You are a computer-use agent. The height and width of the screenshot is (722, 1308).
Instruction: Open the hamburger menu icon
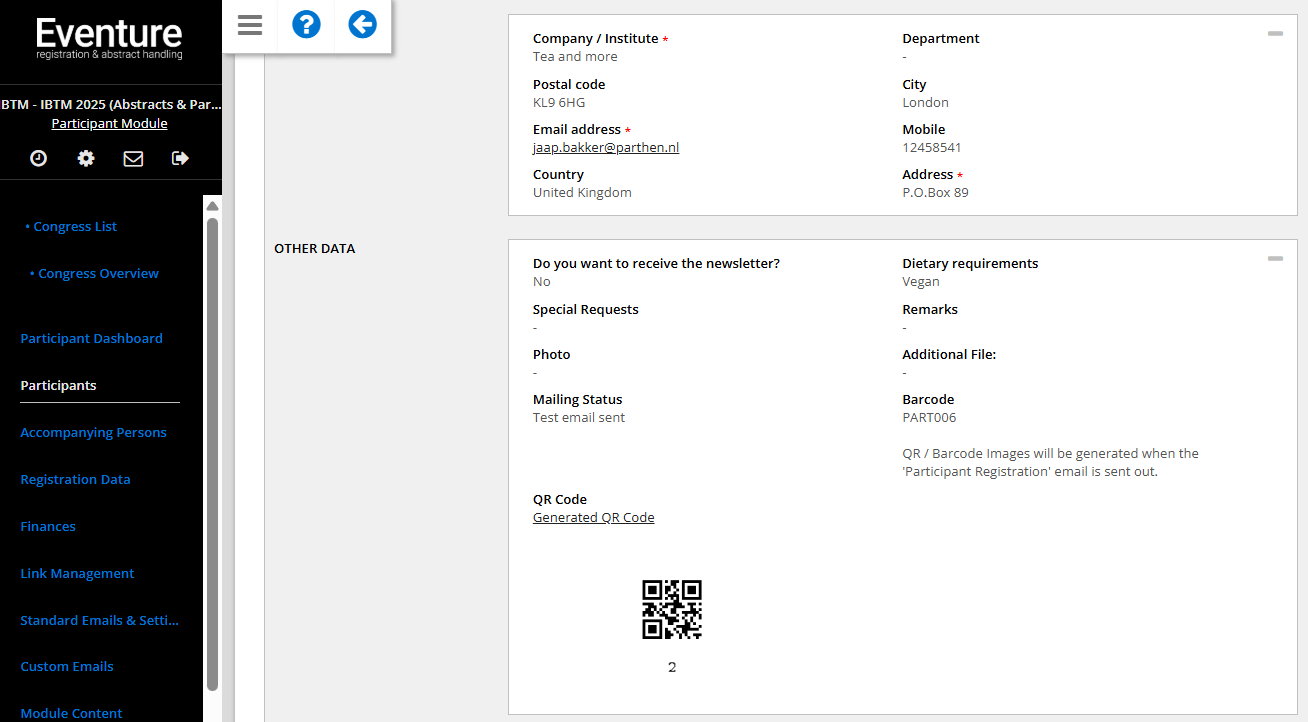point(250,25)
